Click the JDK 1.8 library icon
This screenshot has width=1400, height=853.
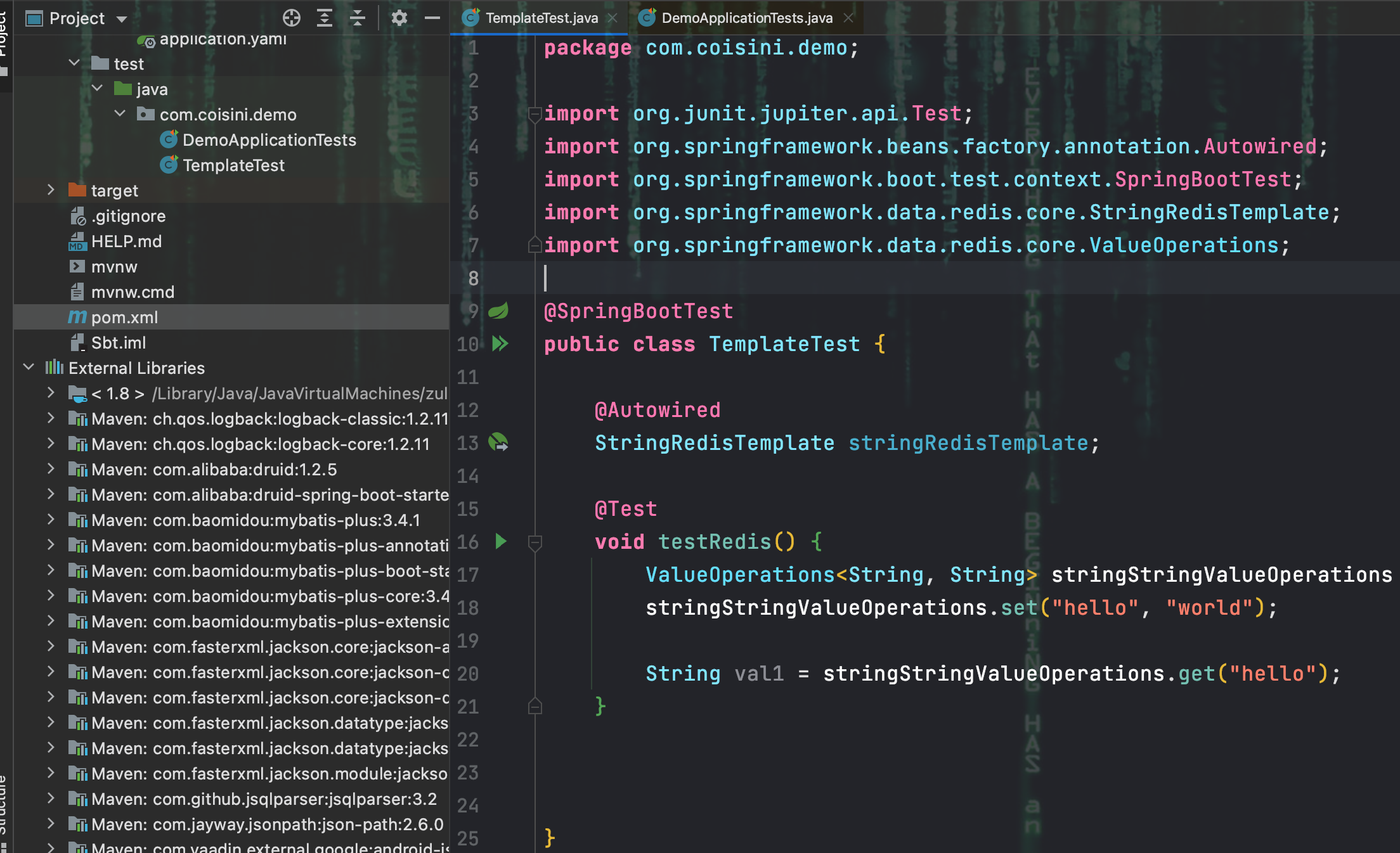[77, 394]
